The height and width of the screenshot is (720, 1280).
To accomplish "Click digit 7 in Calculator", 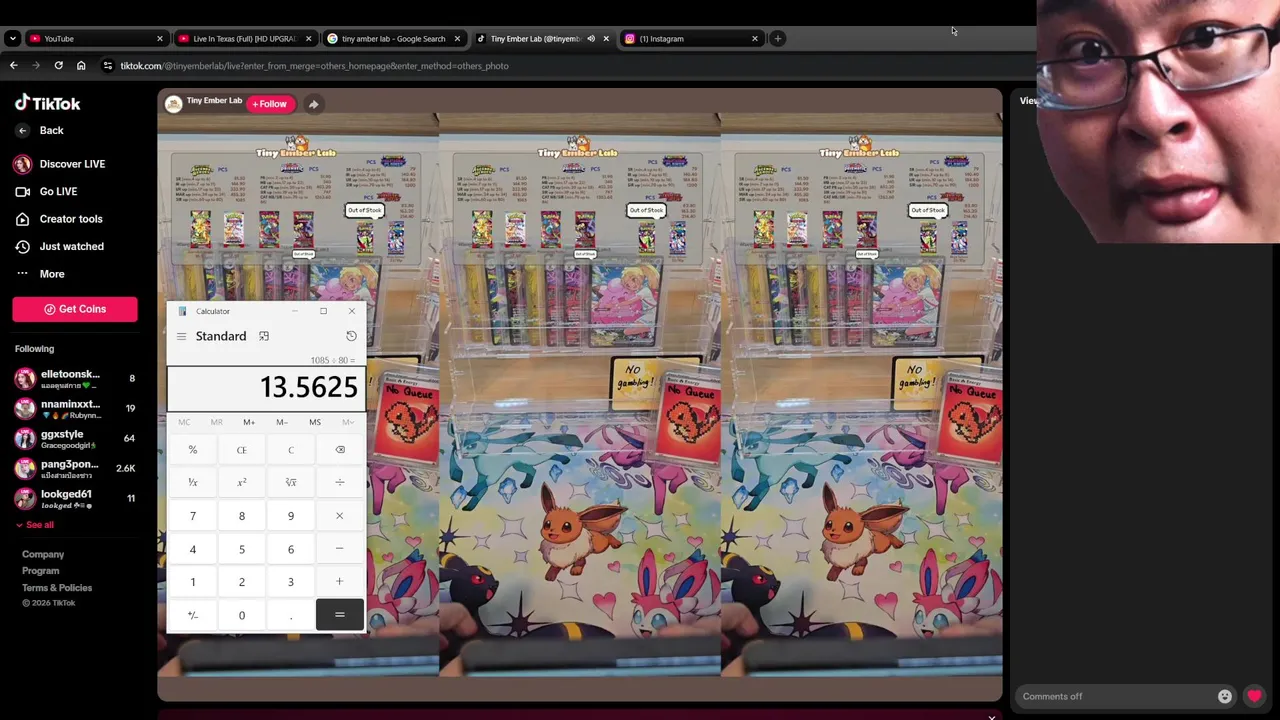I will point(193,516).
